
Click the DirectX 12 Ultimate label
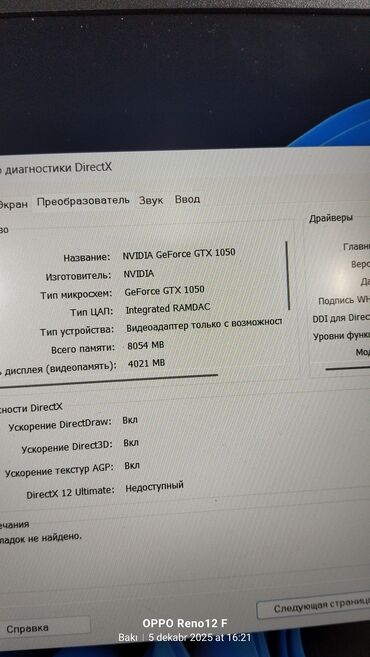(x=70, y=492)
